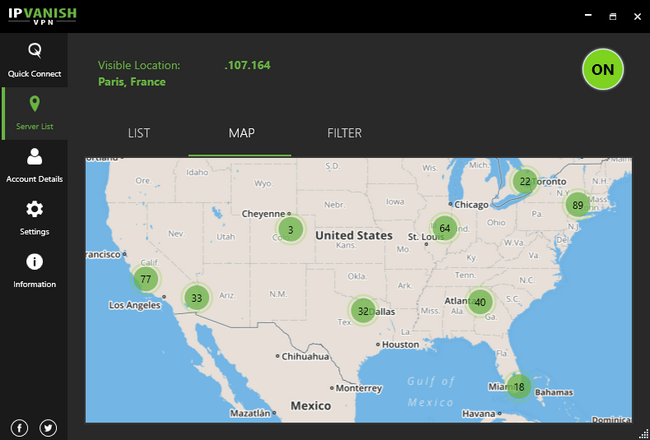
Task: Select the 33-server cluster near Arizona
Action: (196, 298)
